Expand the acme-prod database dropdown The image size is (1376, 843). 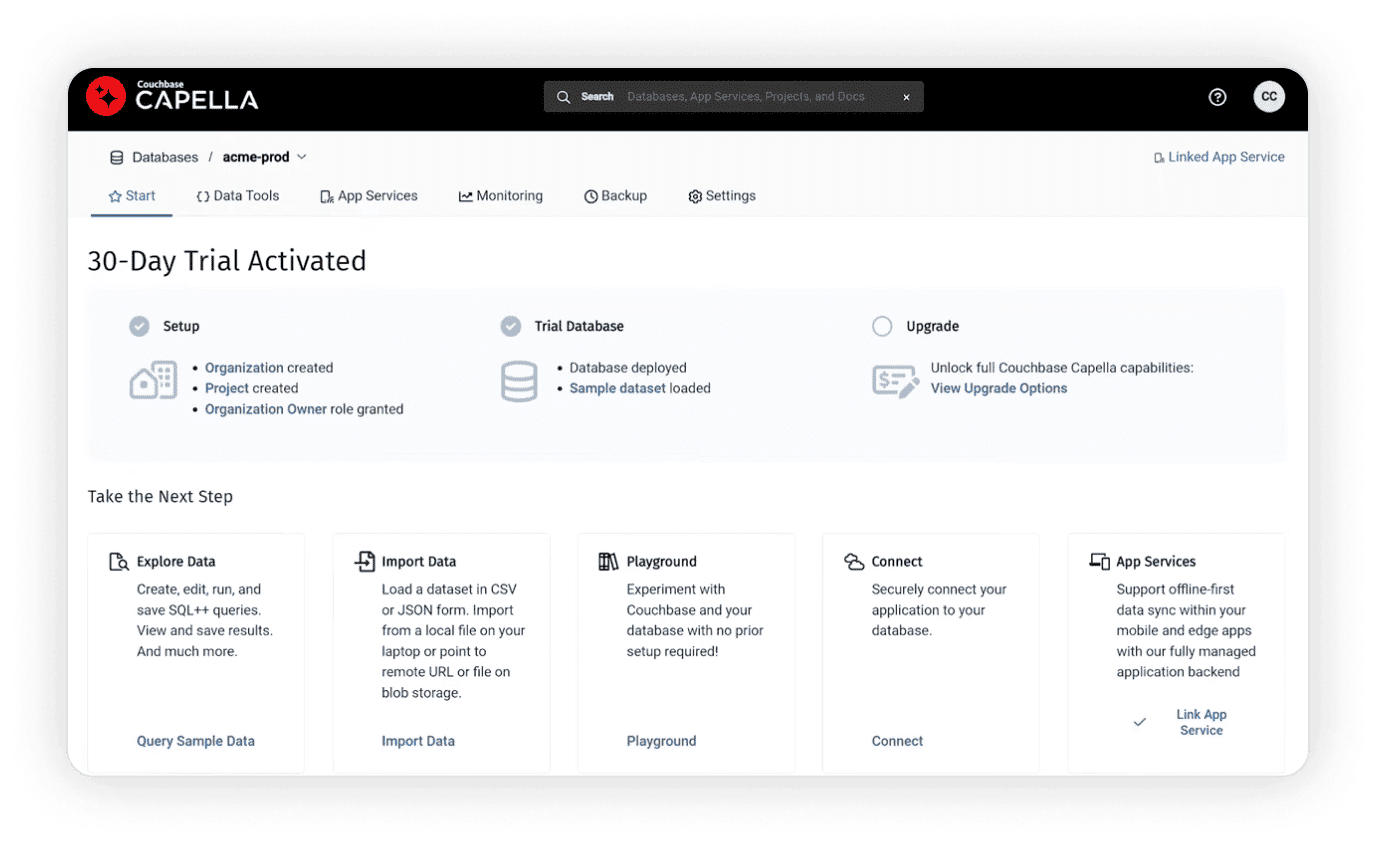tap(302, 157)
